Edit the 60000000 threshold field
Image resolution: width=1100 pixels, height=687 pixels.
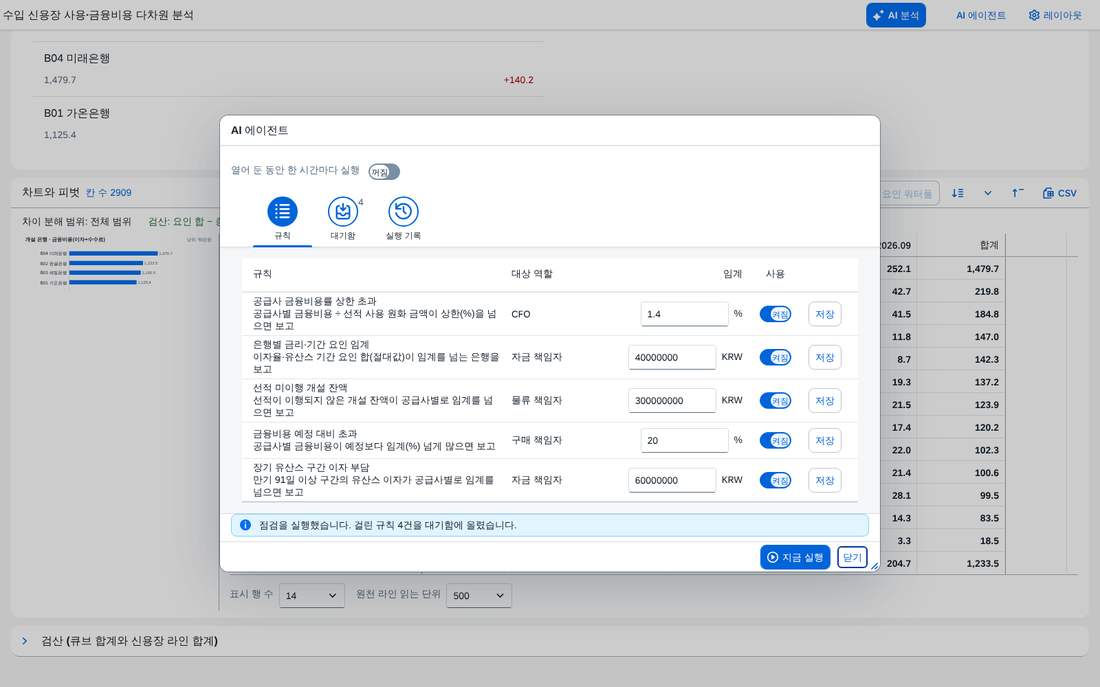pos(672,481)
